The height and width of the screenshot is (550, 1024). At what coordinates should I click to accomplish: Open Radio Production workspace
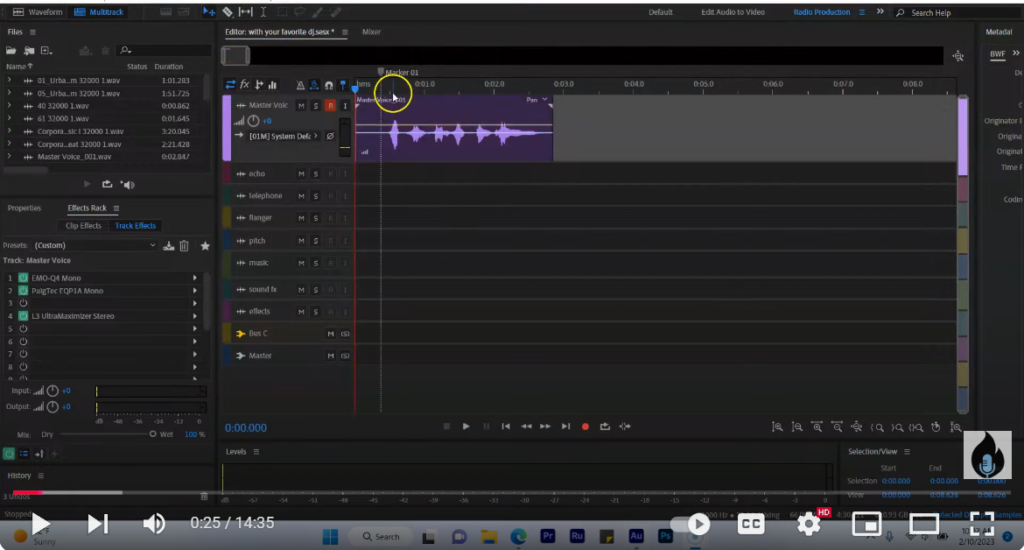pyautogui.click(x=822, y=12)
